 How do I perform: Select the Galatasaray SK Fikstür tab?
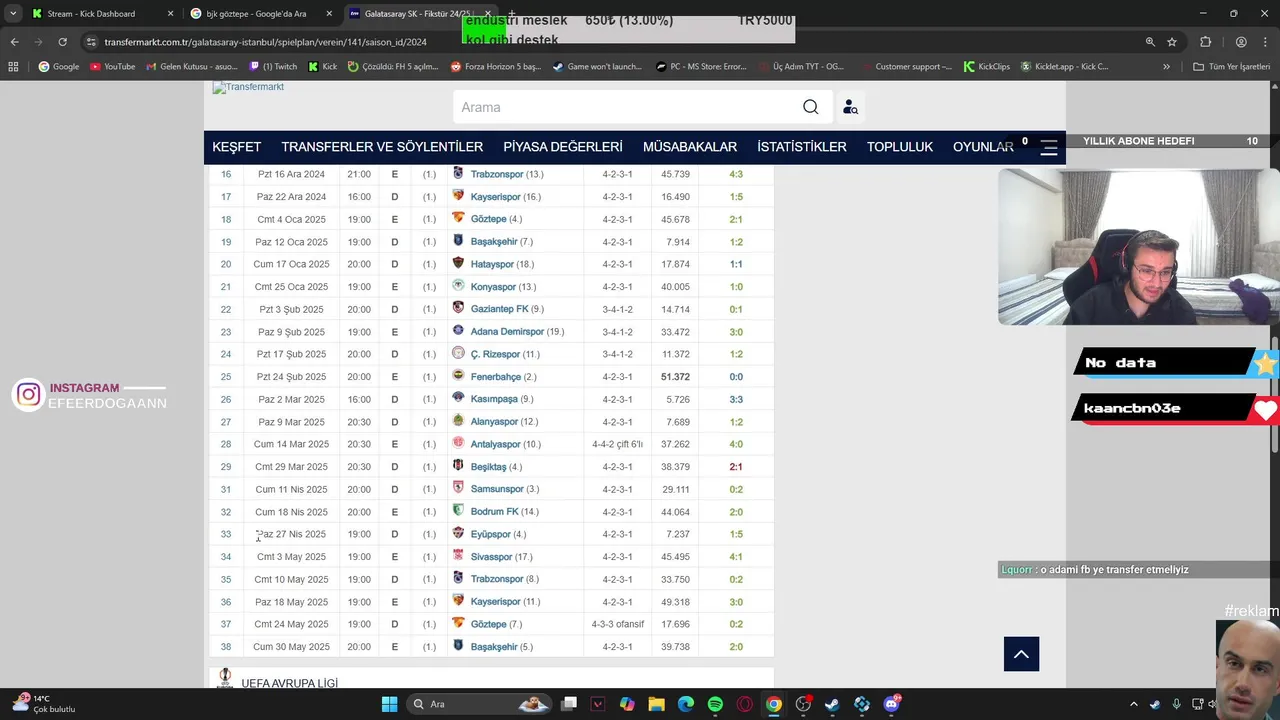click(x=418, y=14)
